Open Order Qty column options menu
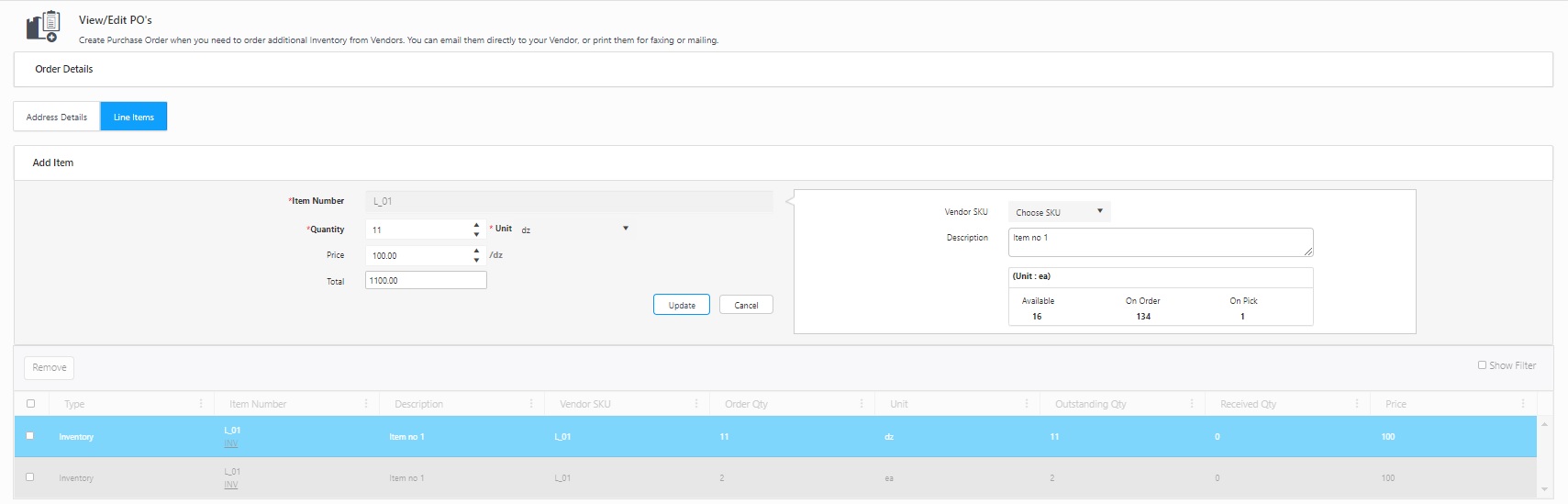The width and height of the screenshot is (1568, 504). 862,404
